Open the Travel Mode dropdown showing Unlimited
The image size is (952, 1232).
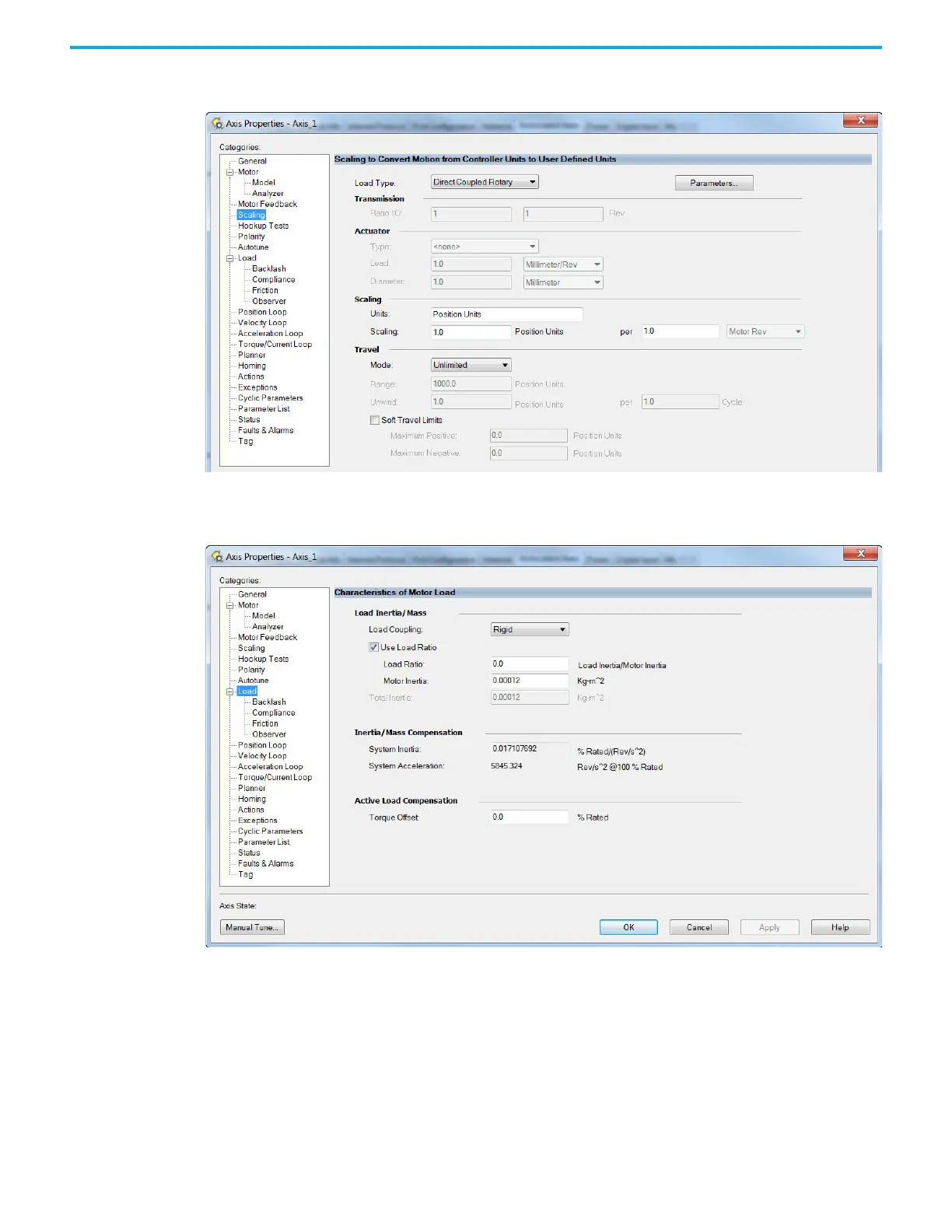pos(471,365)
